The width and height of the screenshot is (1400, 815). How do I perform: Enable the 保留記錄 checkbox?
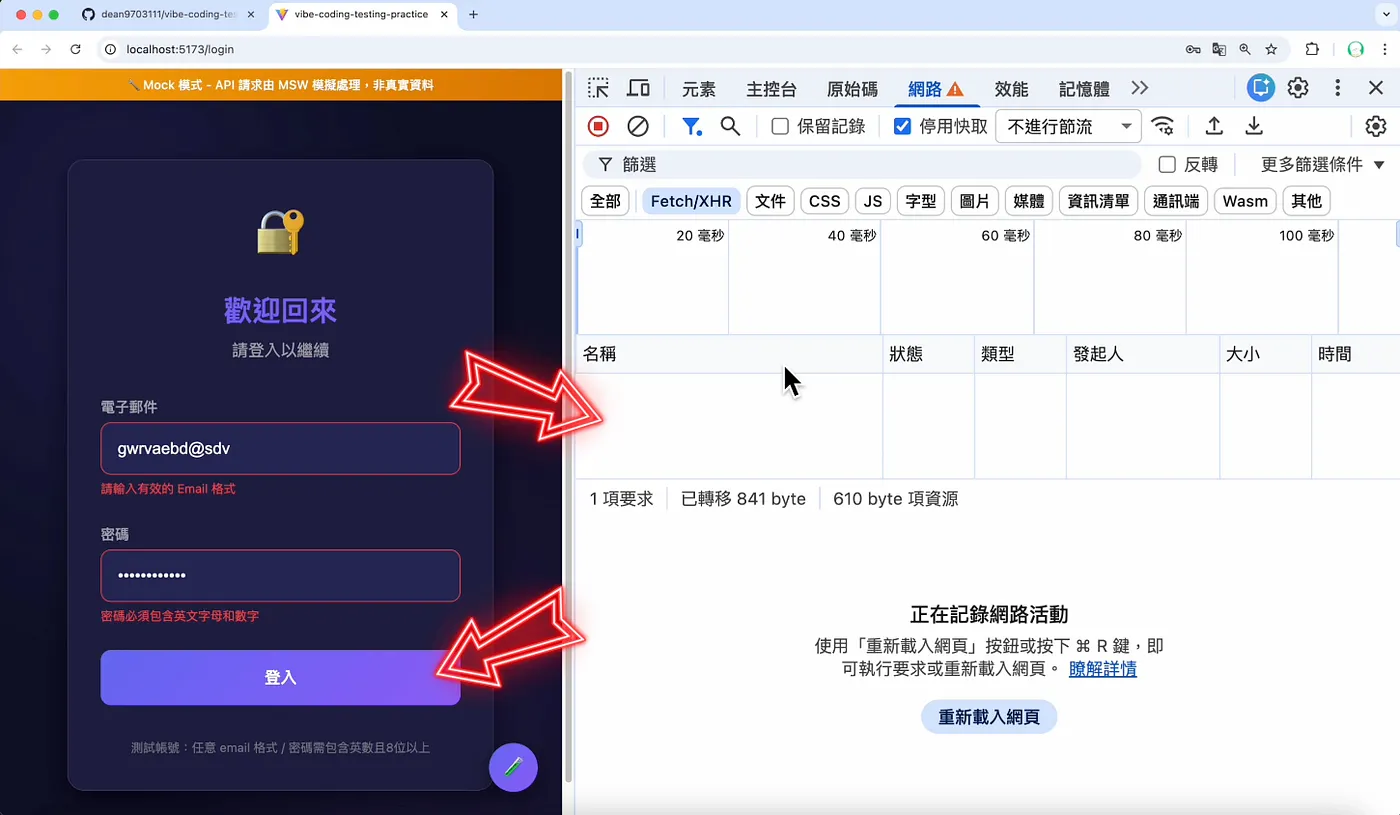(780, 126)
